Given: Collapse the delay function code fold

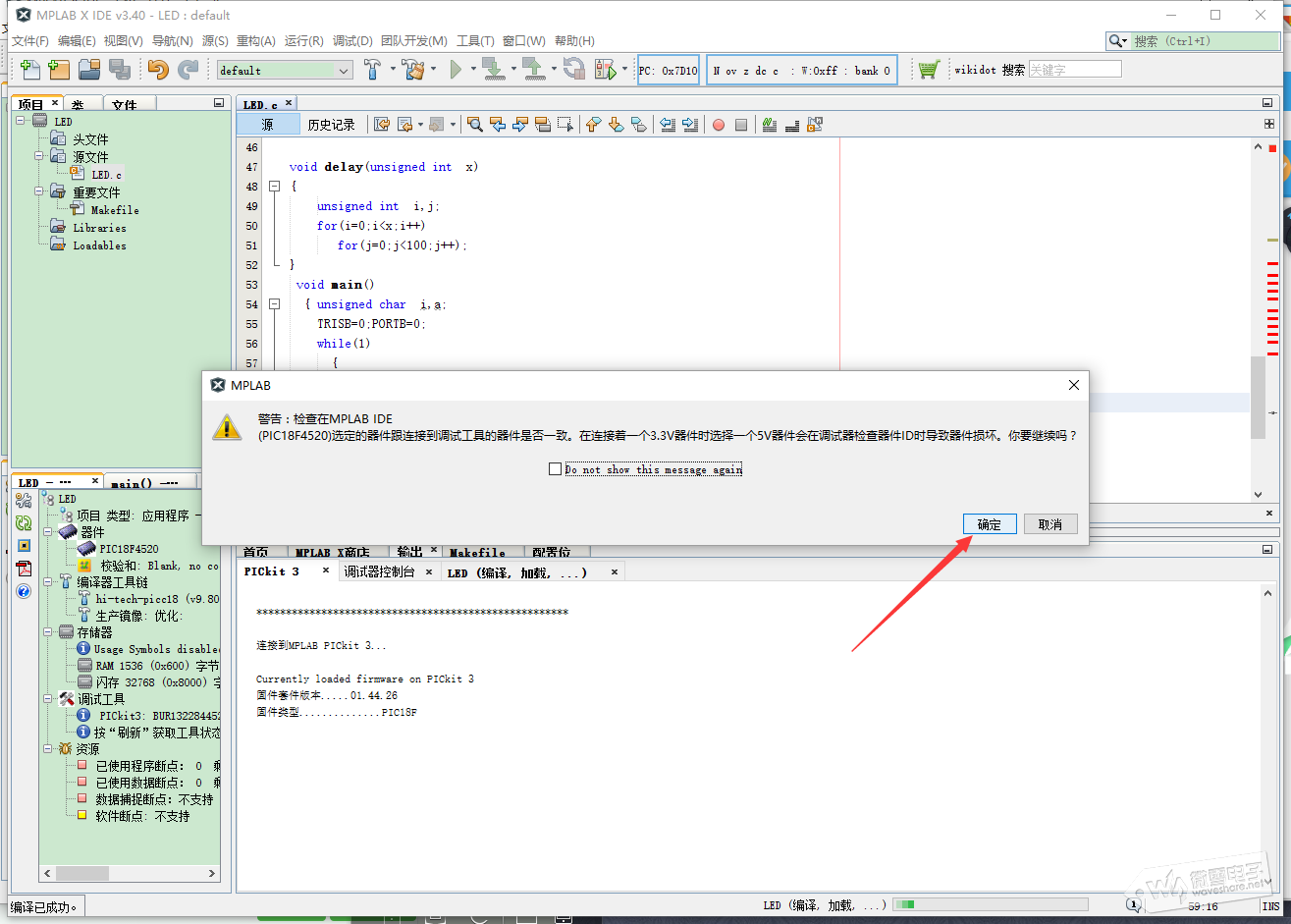Looking at the screenshot, I should click(275, 186).
